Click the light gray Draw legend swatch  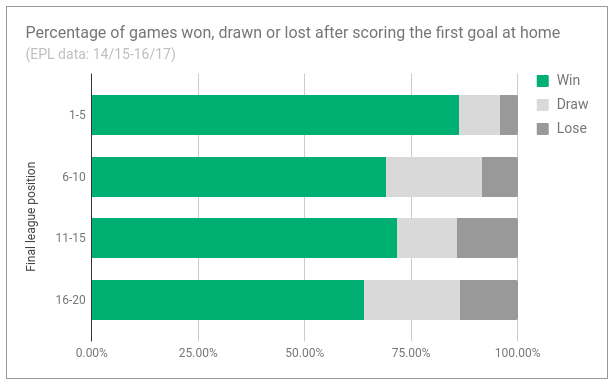click(x=543, y=105)
